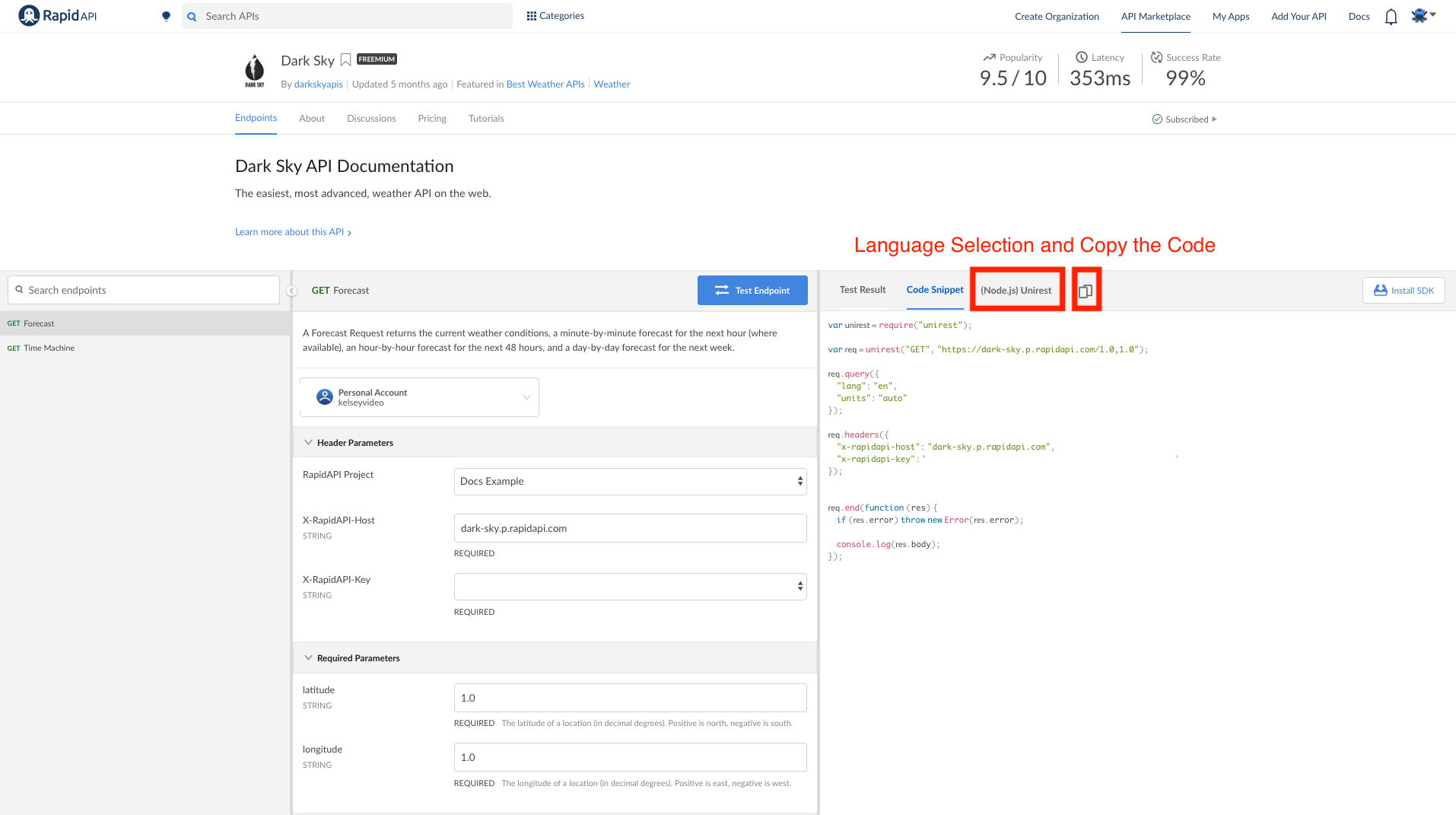Bookmark the Dark Sky API
This screenshot has height=815, width=1456.
345,60
